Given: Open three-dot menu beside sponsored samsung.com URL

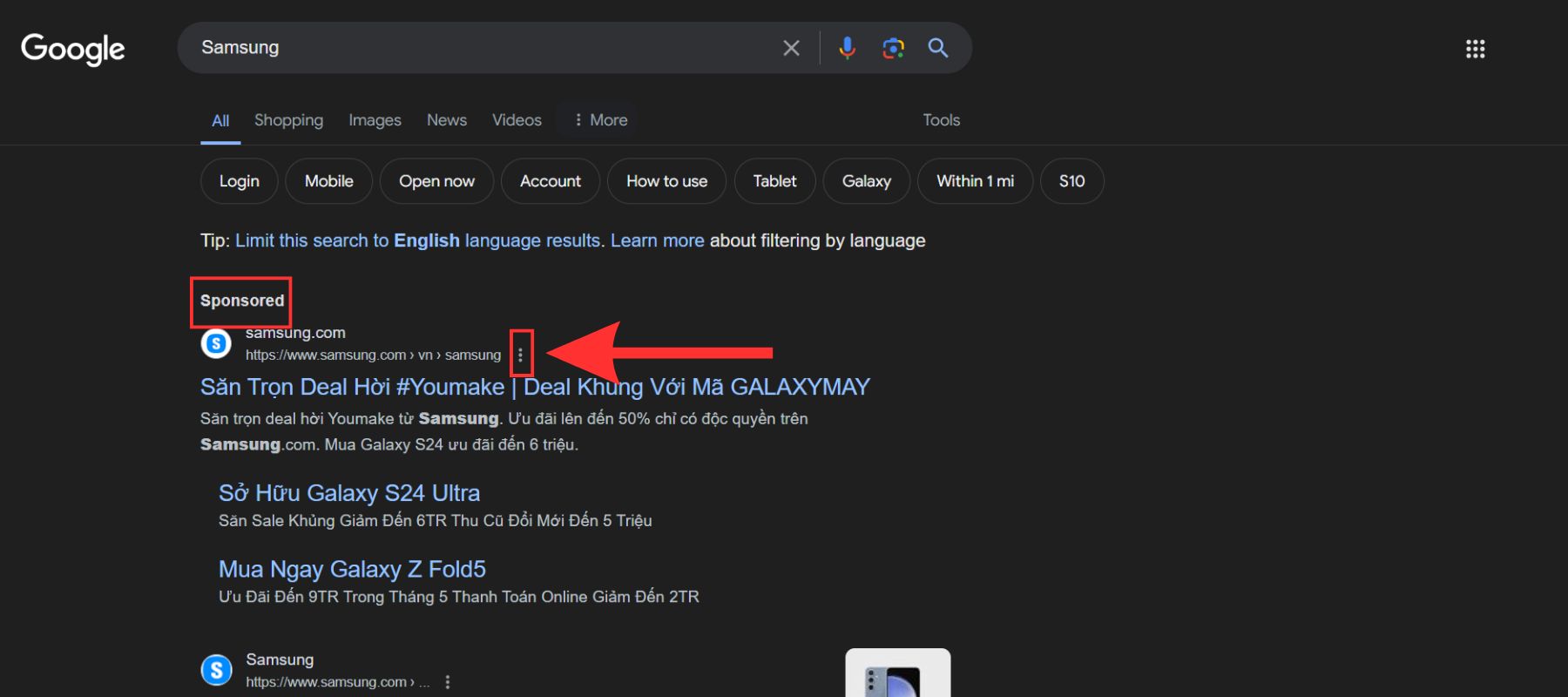Looking at the screenshot, I should pyautogui.click(x=520, y=355).
